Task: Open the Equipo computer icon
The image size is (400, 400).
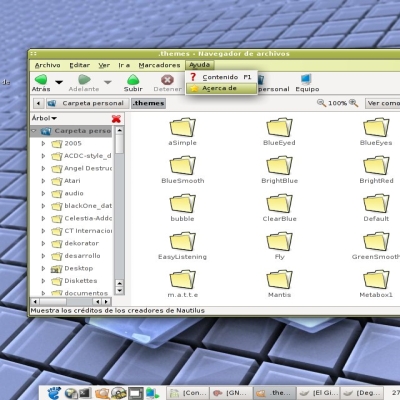Action: (306, 79)
